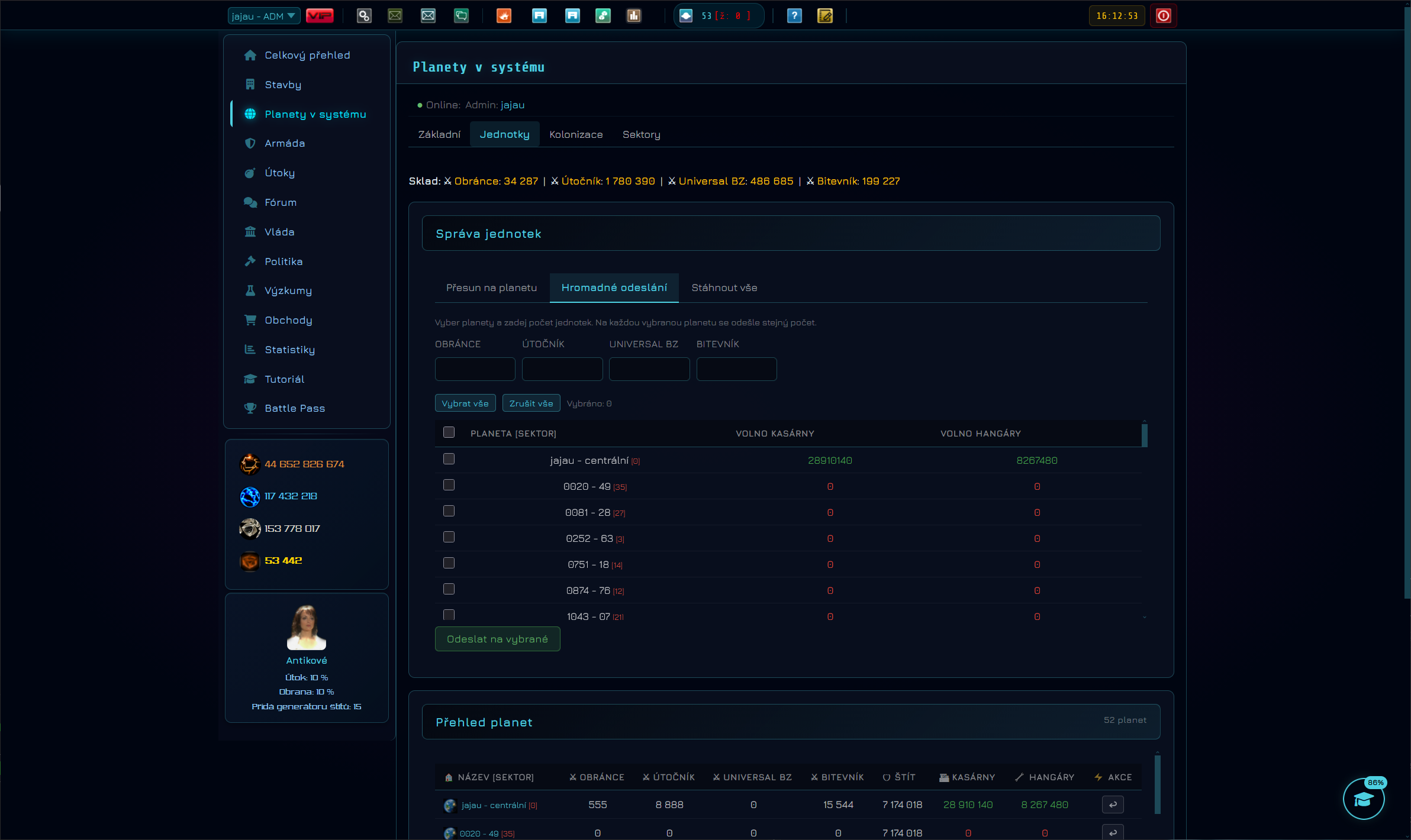Click Vláda government building icon
The height and width of the screenshot is (840, 1411).
point(250,232)
